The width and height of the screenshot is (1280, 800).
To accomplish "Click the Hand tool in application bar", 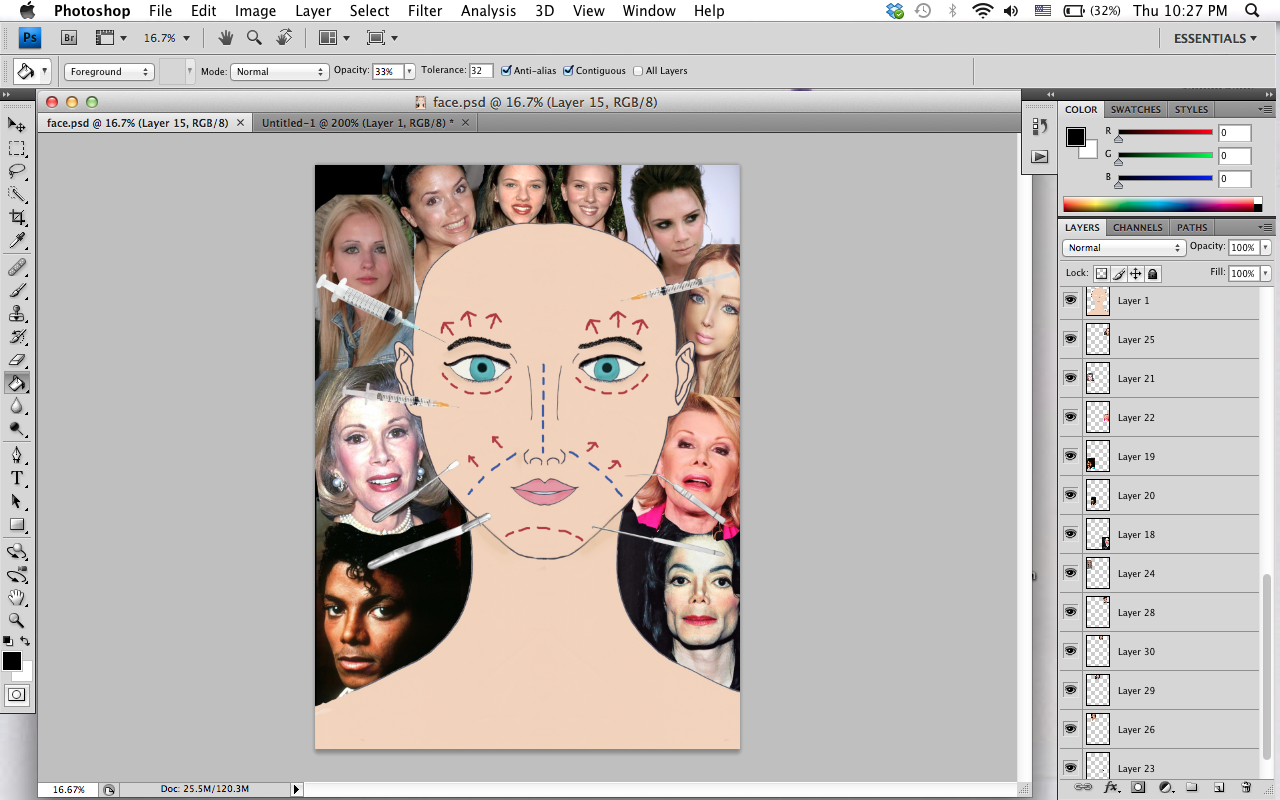I will coord(226,38).
